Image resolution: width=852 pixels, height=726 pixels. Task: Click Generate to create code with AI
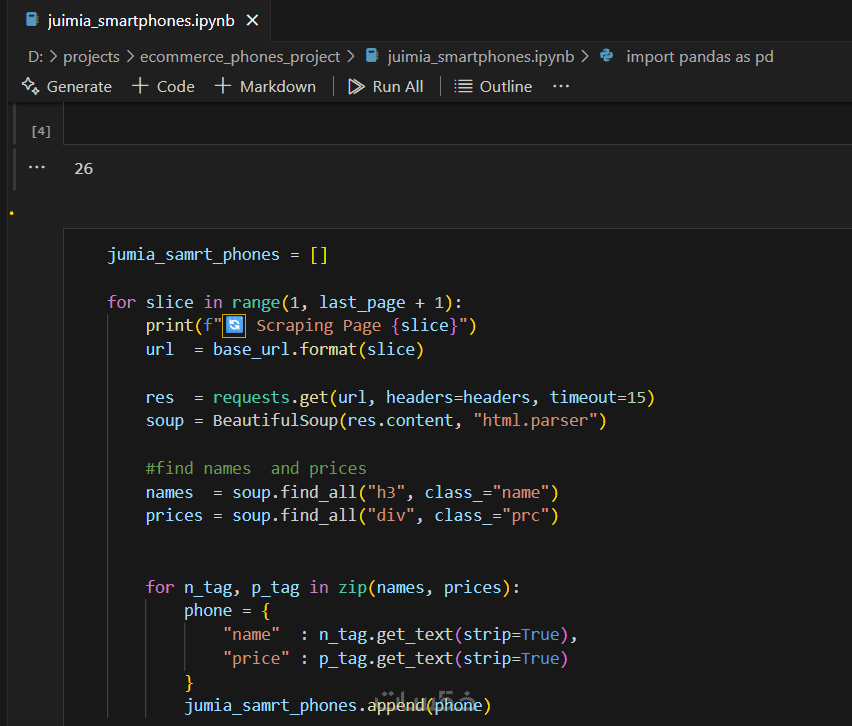(x=67, y=86)
